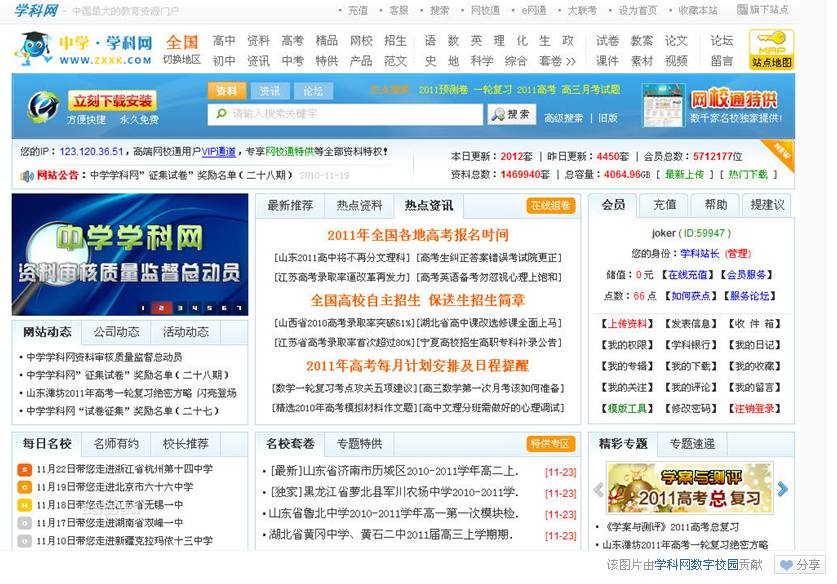Image resolution: width=837 pixels, height=584 pixels.
Task: Open the 全国 切换地区 region switcher
Action: point(182,50)
